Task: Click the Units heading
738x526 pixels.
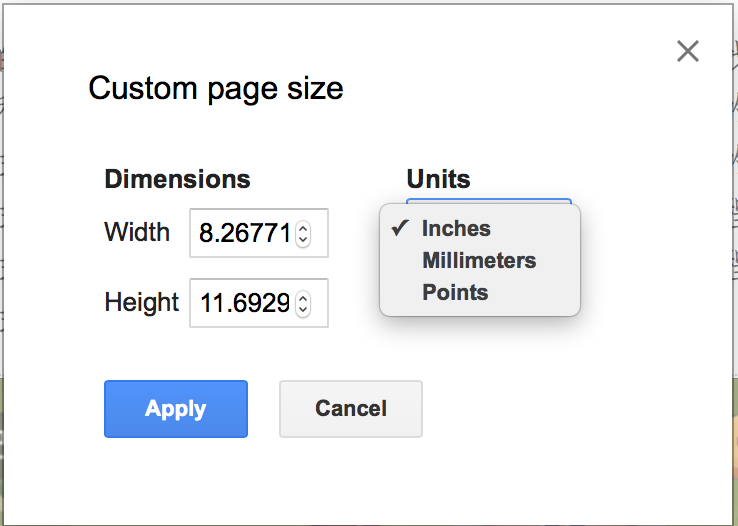Action: pyautogui.click(x=438, y=179)
